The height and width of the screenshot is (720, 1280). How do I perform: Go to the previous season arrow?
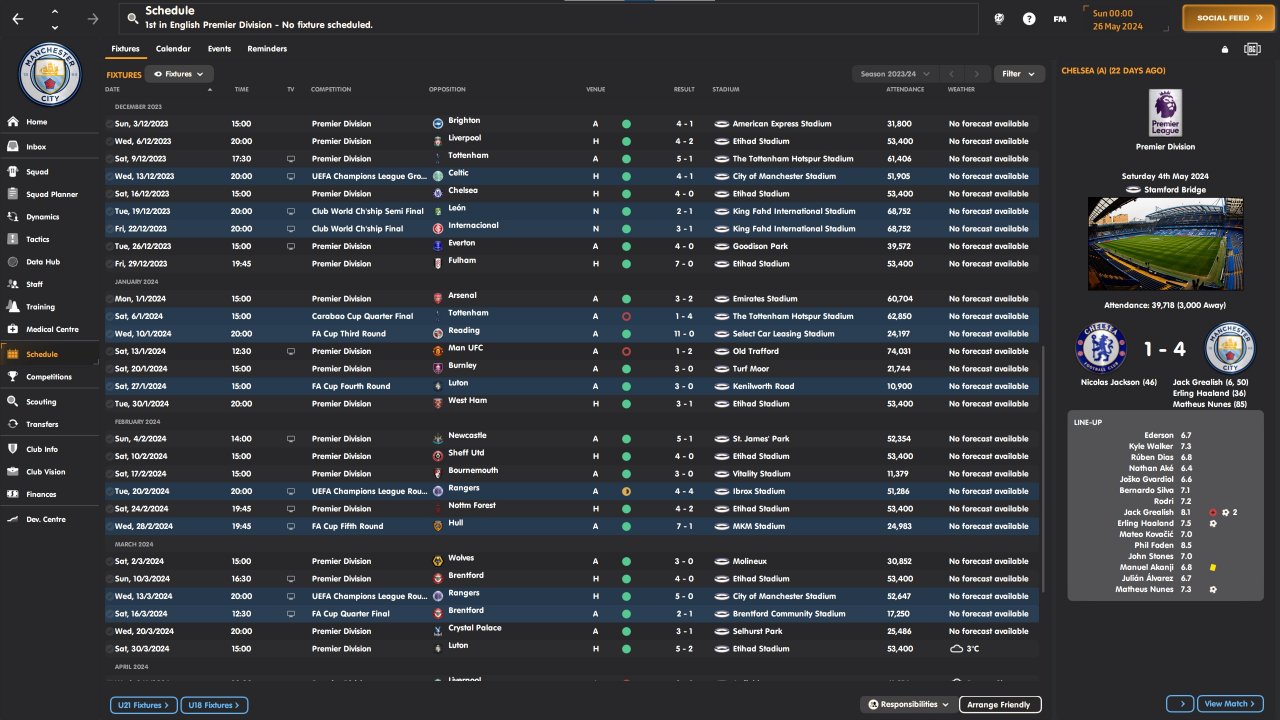click(x=953, y=74)
